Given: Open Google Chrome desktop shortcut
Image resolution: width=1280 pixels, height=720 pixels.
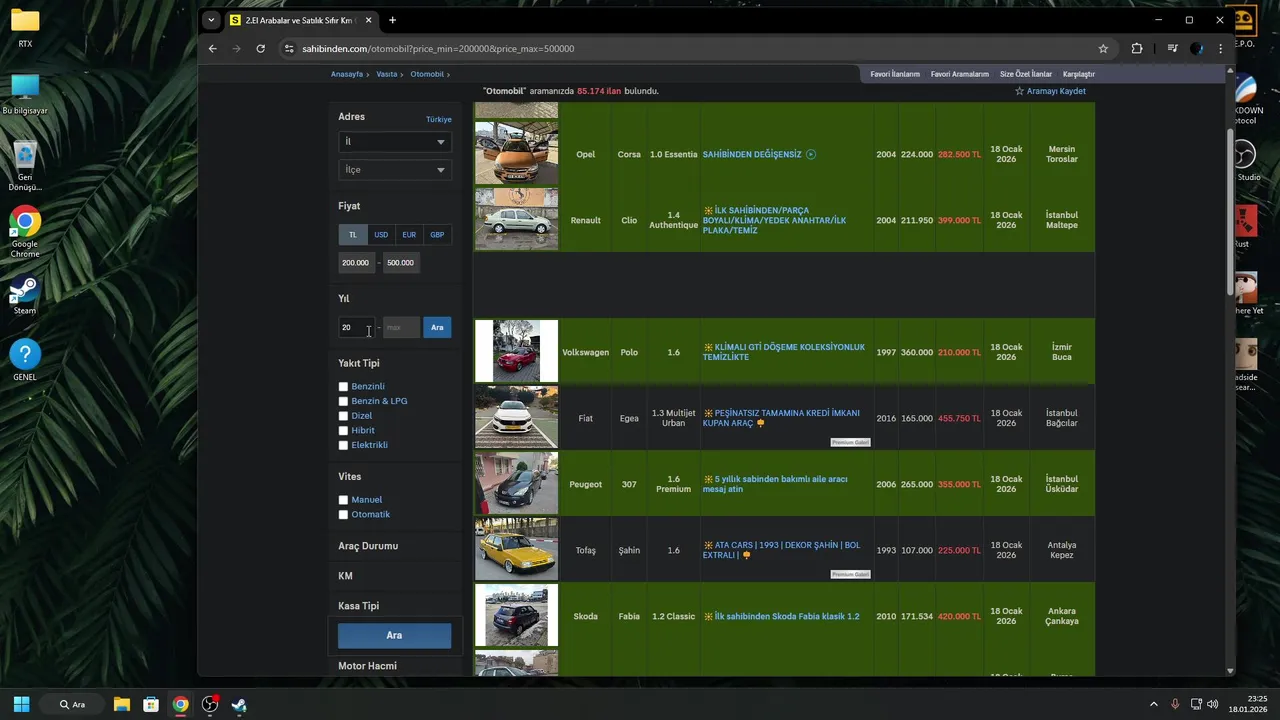Looking at the screenshot, I should pyautogui.click(x=25, y=232).
